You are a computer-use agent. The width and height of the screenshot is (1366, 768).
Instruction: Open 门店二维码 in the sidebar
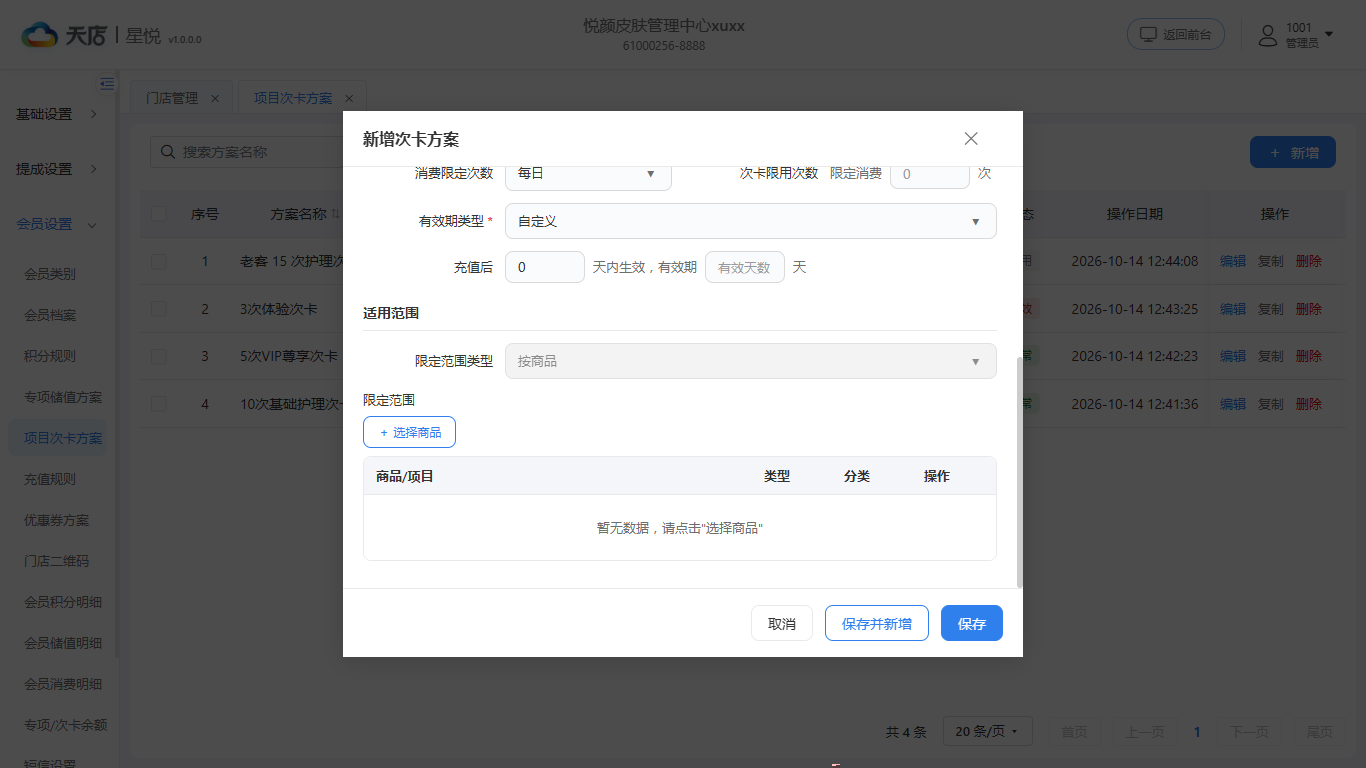click(57, 561)
